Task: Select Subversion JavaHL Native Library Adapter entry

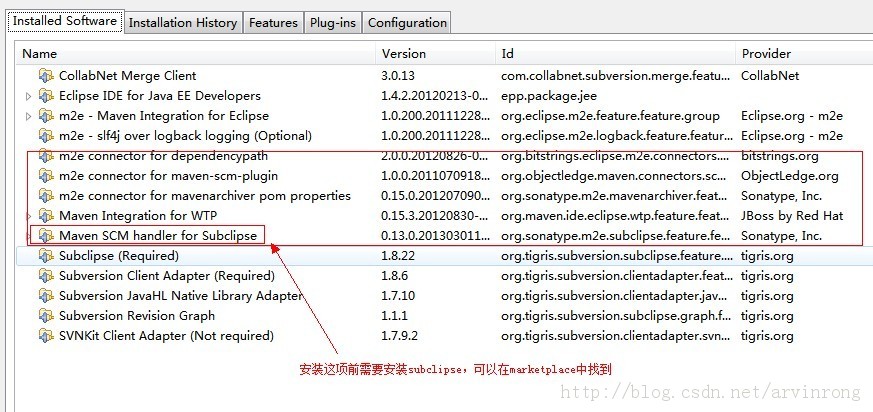Action: pyautogui.click(x=181, y=296)
